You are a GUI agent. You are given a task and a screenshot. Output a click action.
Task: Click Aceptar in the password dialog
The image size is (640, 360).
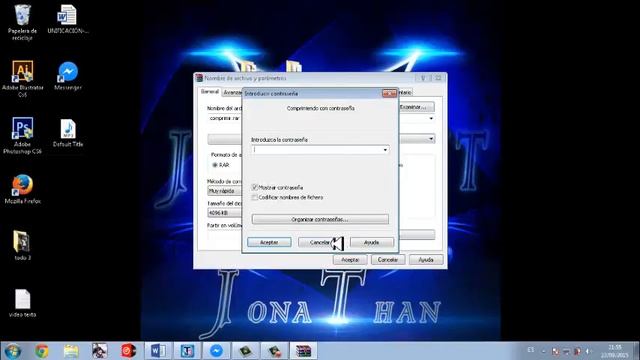269,242
